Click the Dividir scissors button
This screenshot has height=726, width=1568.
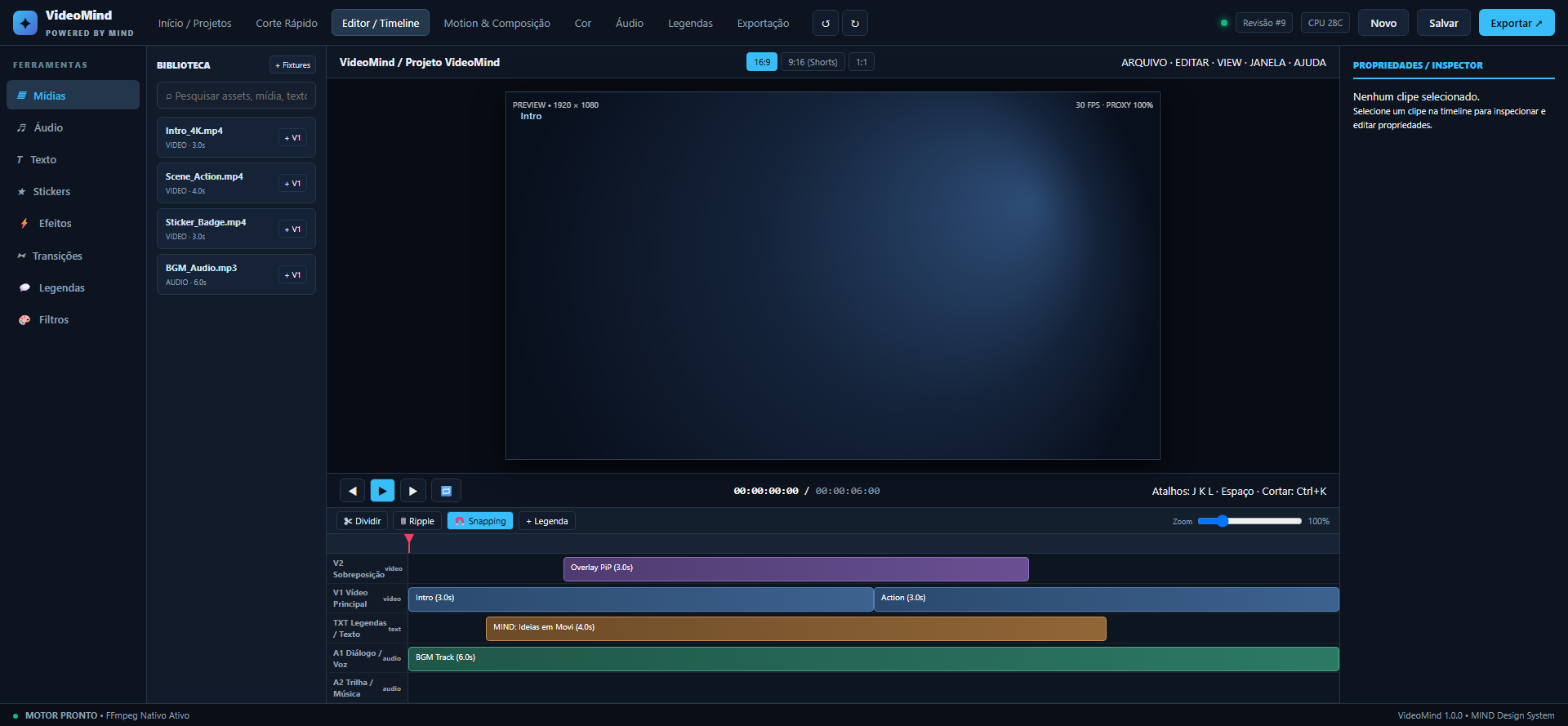[362, 521]
